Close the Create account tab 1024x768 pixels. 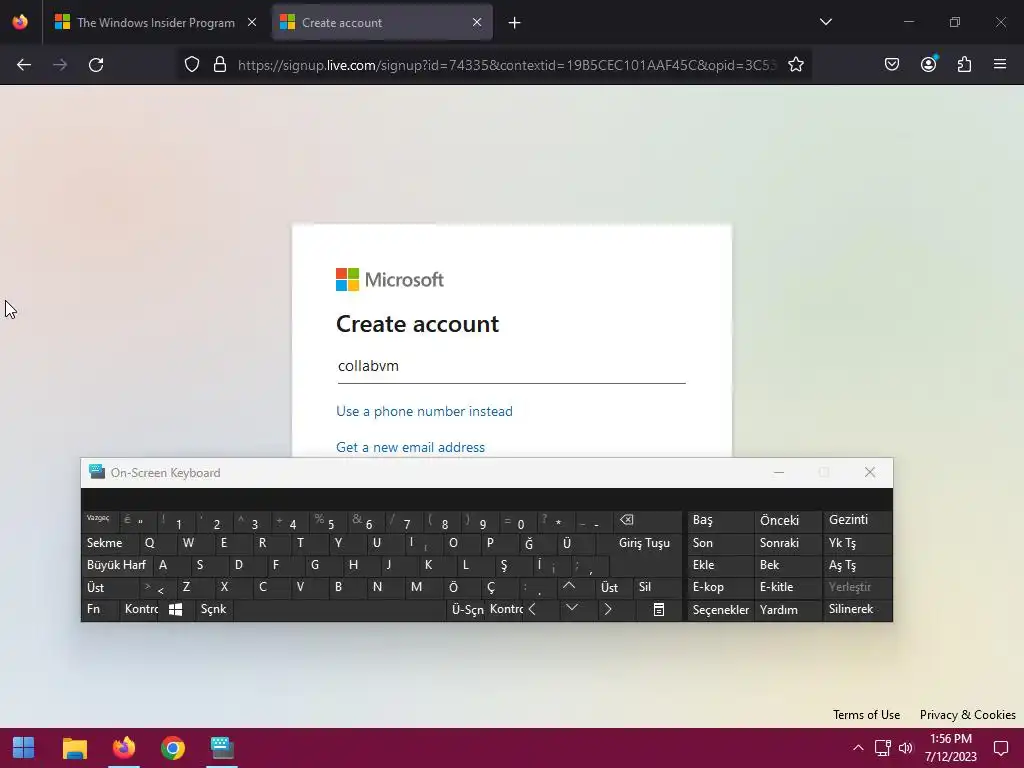pyautogui.click(x=477, y=22)
